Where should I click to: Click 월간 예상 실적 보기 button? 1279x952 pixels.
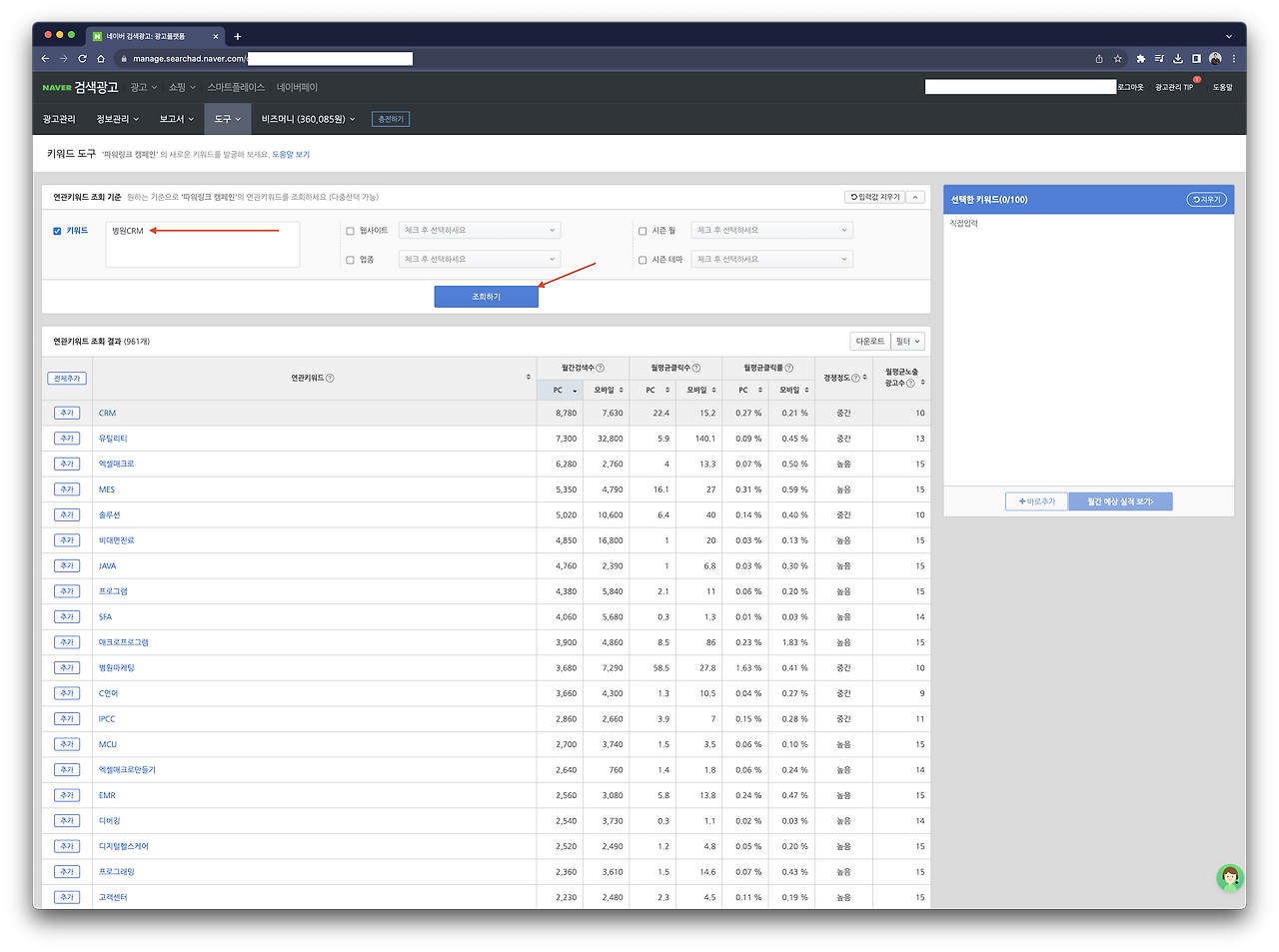(x=1120, y=501)
